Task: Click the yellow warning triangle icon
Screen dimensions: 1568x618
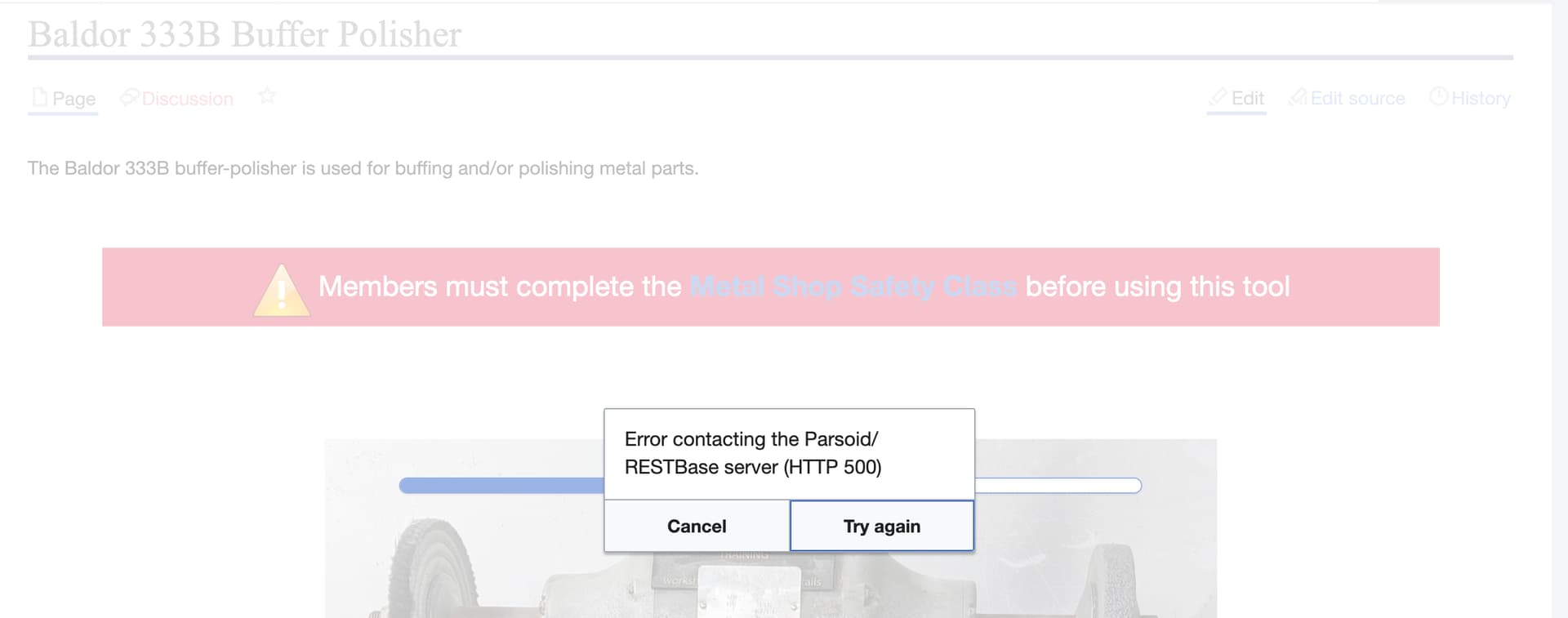Action: 282,290
